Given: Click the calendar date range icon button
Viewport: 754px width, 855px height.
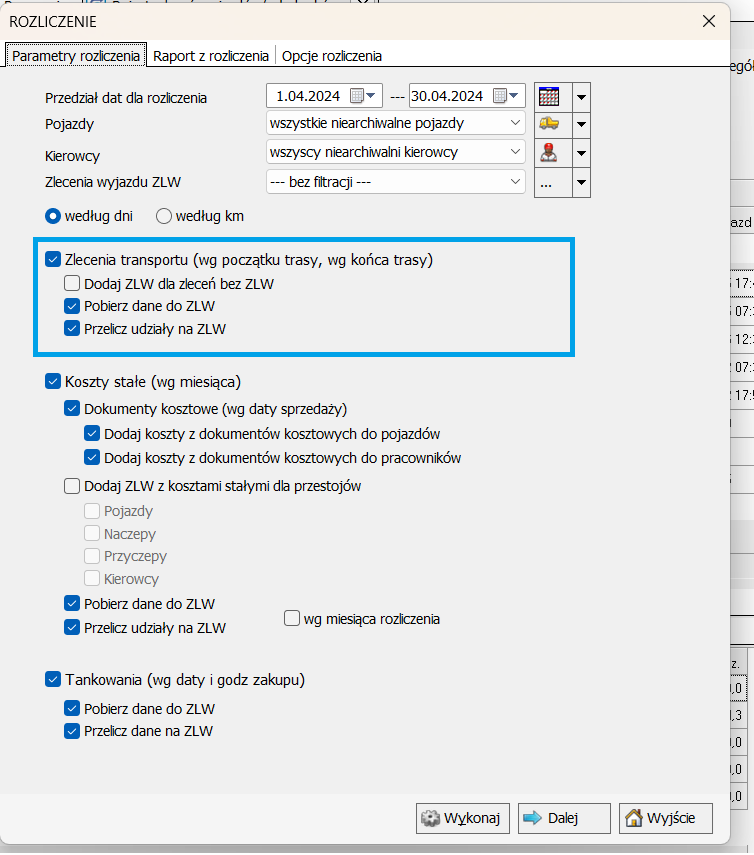Looking at the screenshot, I should coord(549,97).
